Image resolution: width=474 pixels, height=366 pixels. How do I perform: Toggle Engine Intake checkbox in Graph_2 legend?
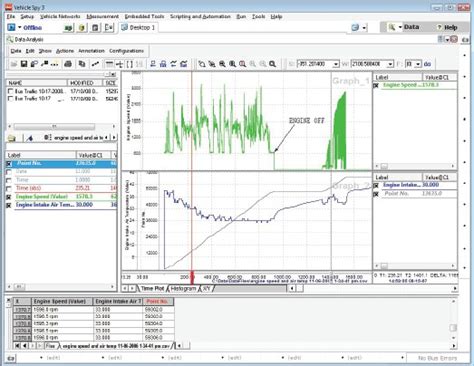coord(376,185)
